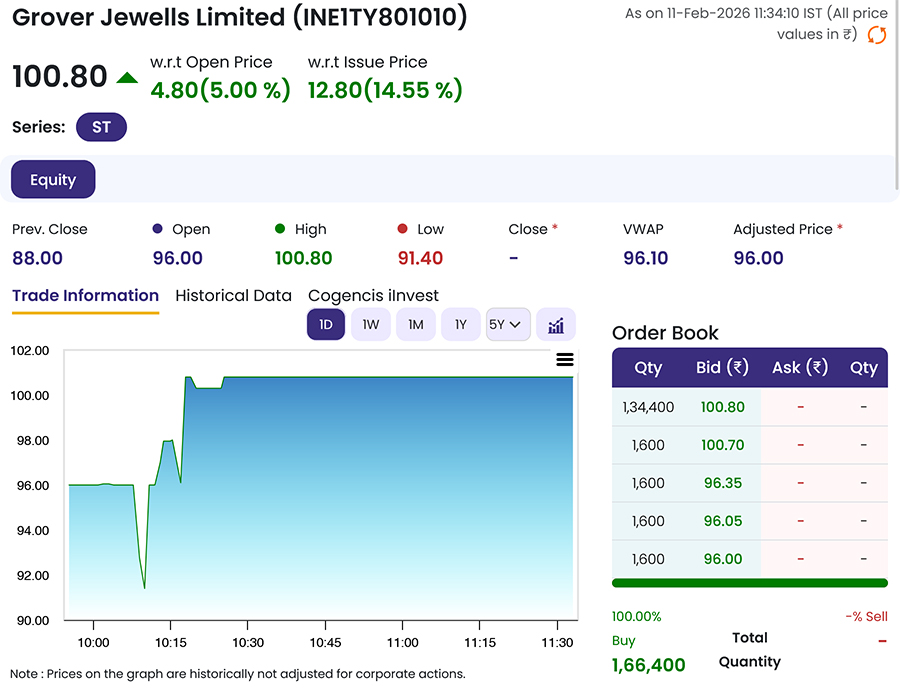The width and height of the screenshot is (900, 692).
Task: Expand the 5Y period dropdown
Action: coord(508,324)
